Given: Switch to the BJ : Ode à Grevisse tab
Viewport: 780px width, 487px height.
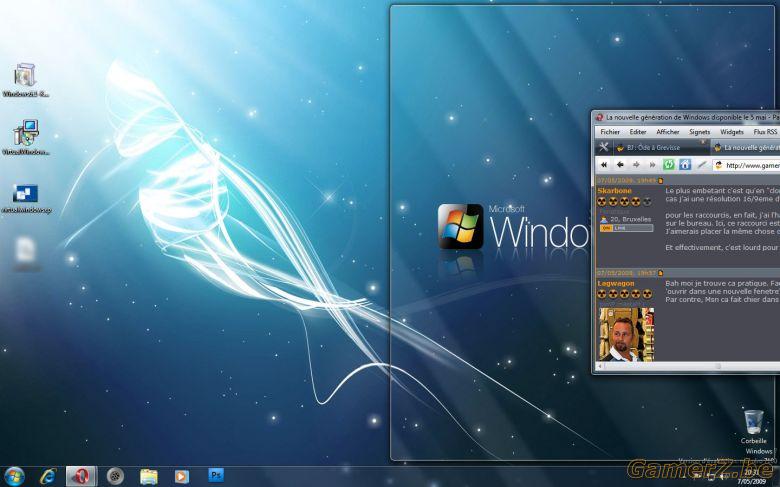Looking at the screenshot, I should 660,147.
